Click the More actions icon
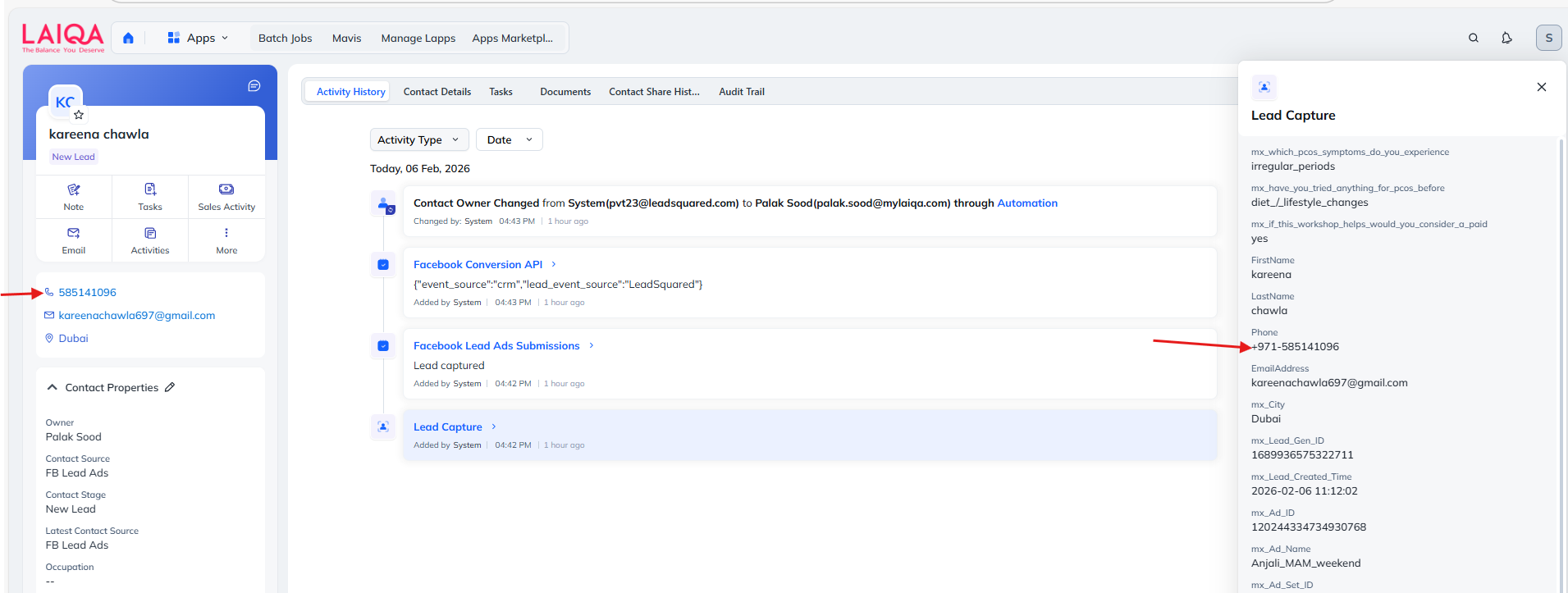This screenshot has width=1568, height=593. (x=226, y=234)
